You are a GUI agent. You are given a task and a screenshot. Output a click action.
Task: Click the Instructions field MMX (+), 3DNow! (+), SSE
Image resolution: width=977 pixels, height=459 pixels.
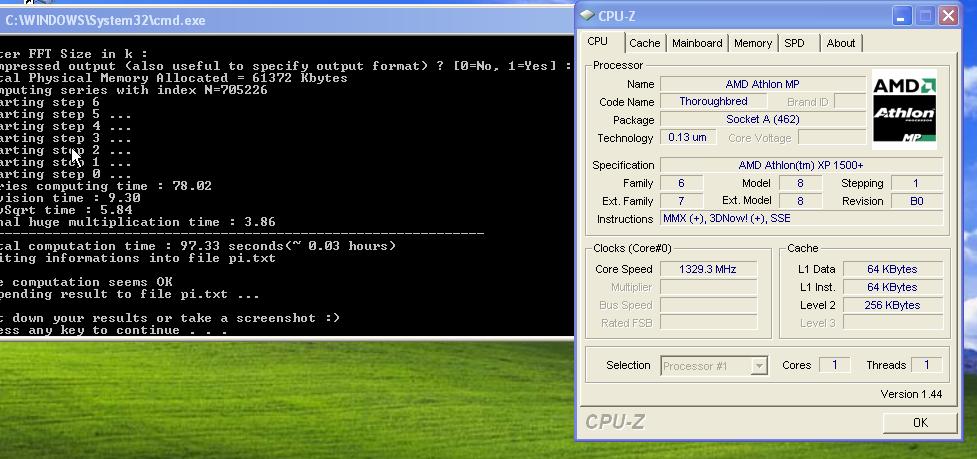pos(801,219)
